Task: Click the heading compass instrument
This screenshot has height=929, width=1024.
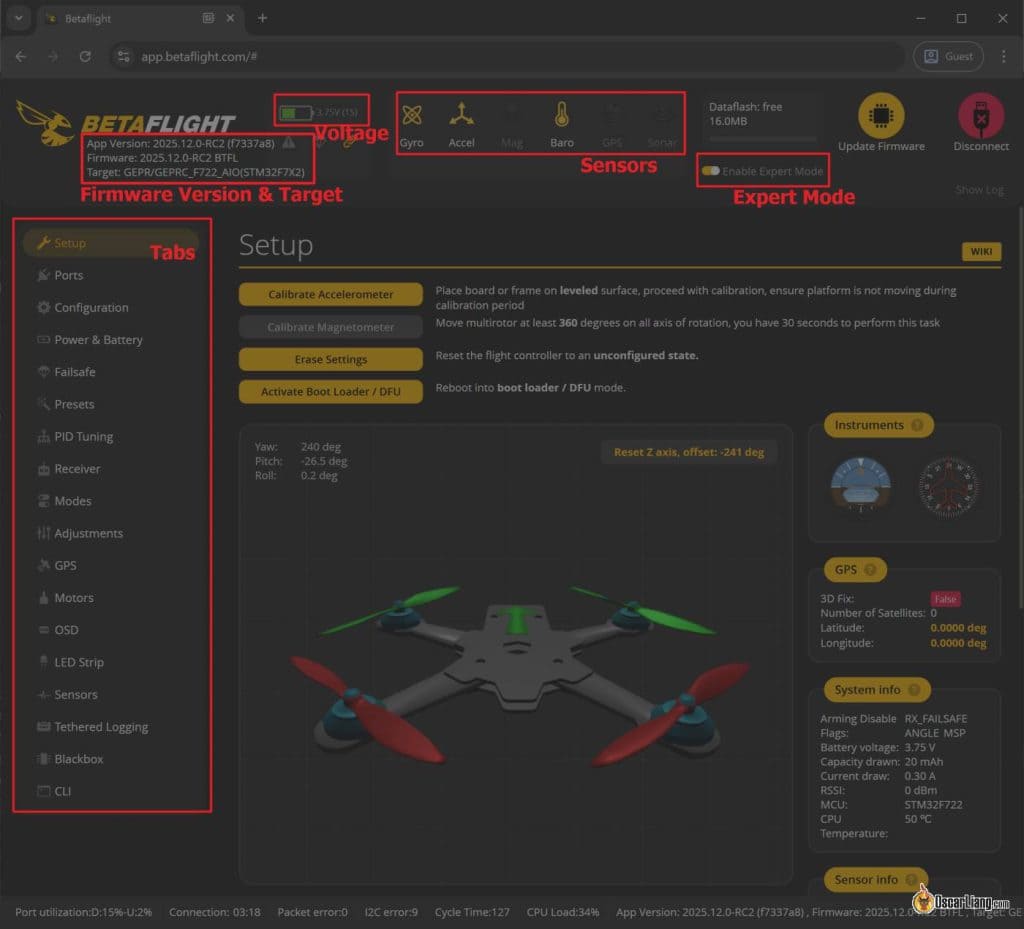Action: click(948, 486)
